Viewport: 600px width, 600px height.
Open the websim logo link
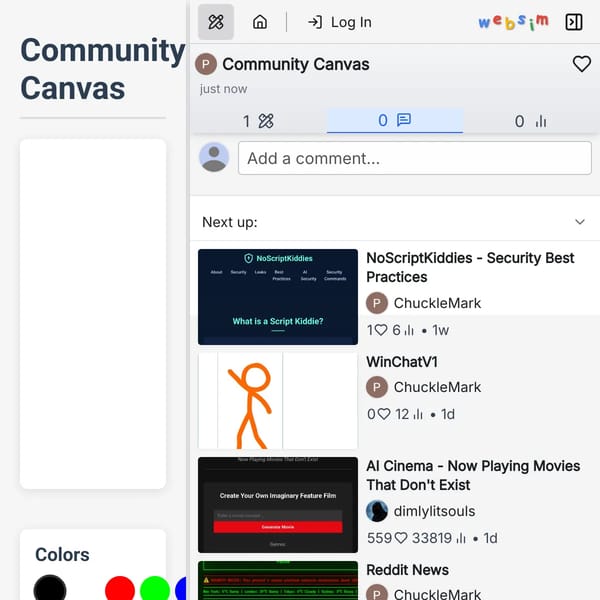pyautogui.click(x=513, y=22)
